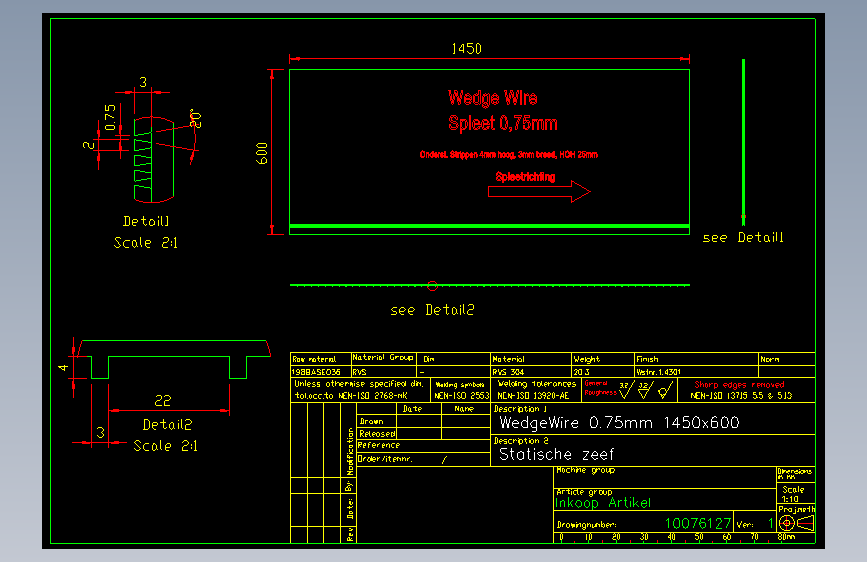
Task: Select the drawing number '10076127'
Action: point(698,523)
